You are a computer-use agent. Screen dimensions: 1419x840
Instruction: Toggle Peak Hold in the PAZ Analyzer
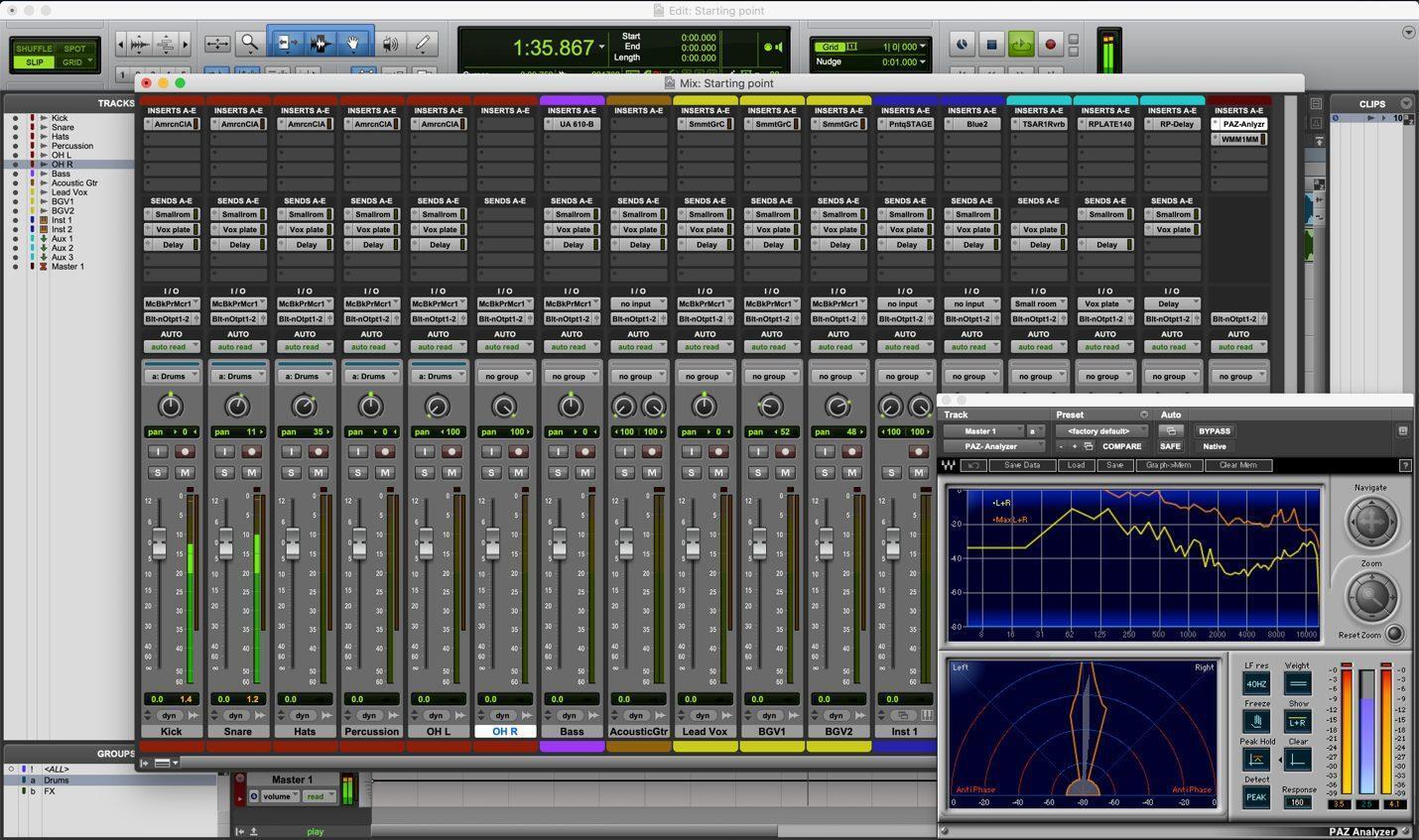click(x=1256, y=760)
